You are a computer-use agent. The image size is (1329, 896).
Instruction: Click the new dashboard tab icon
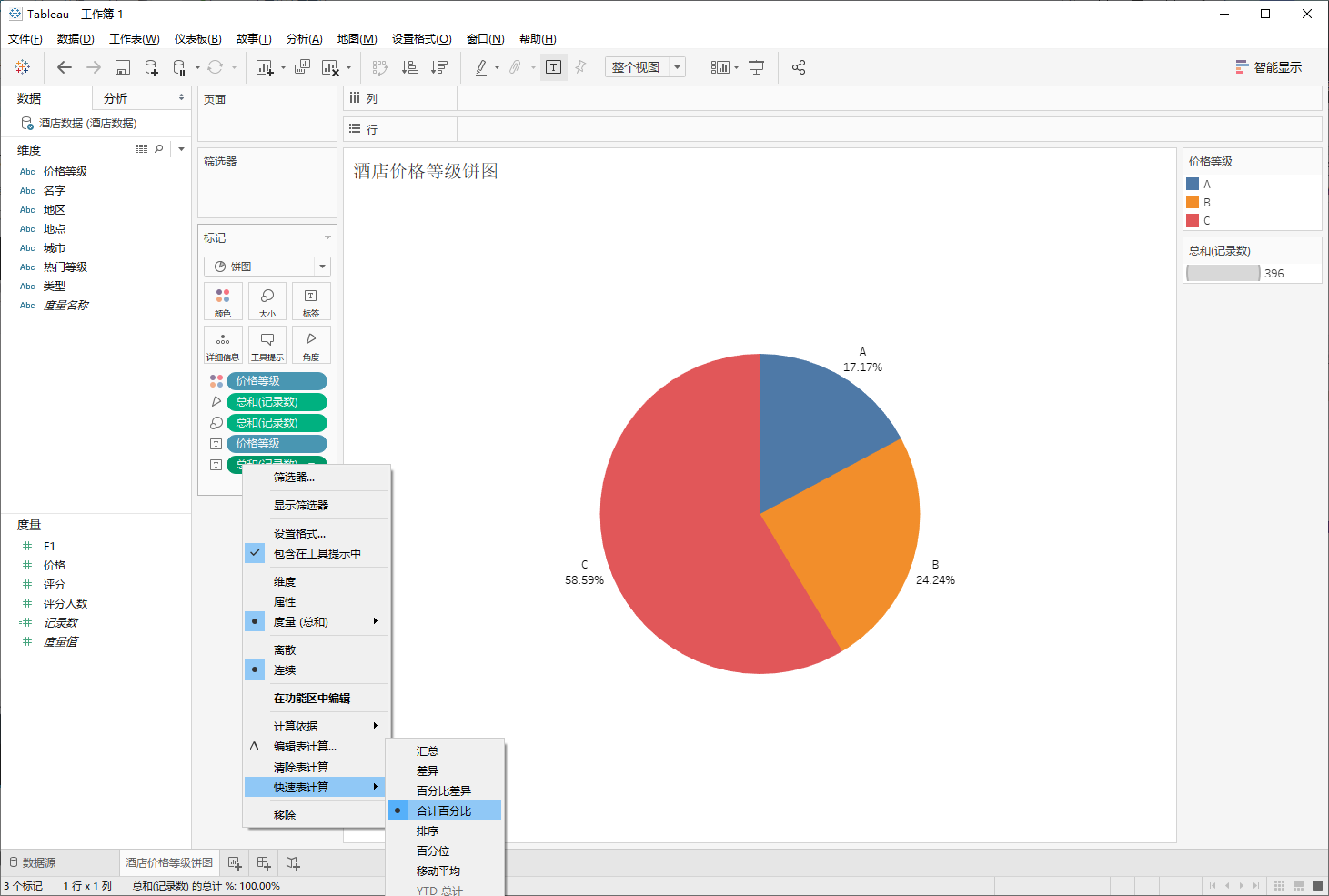pyautogui.click(x=264, y=862)
